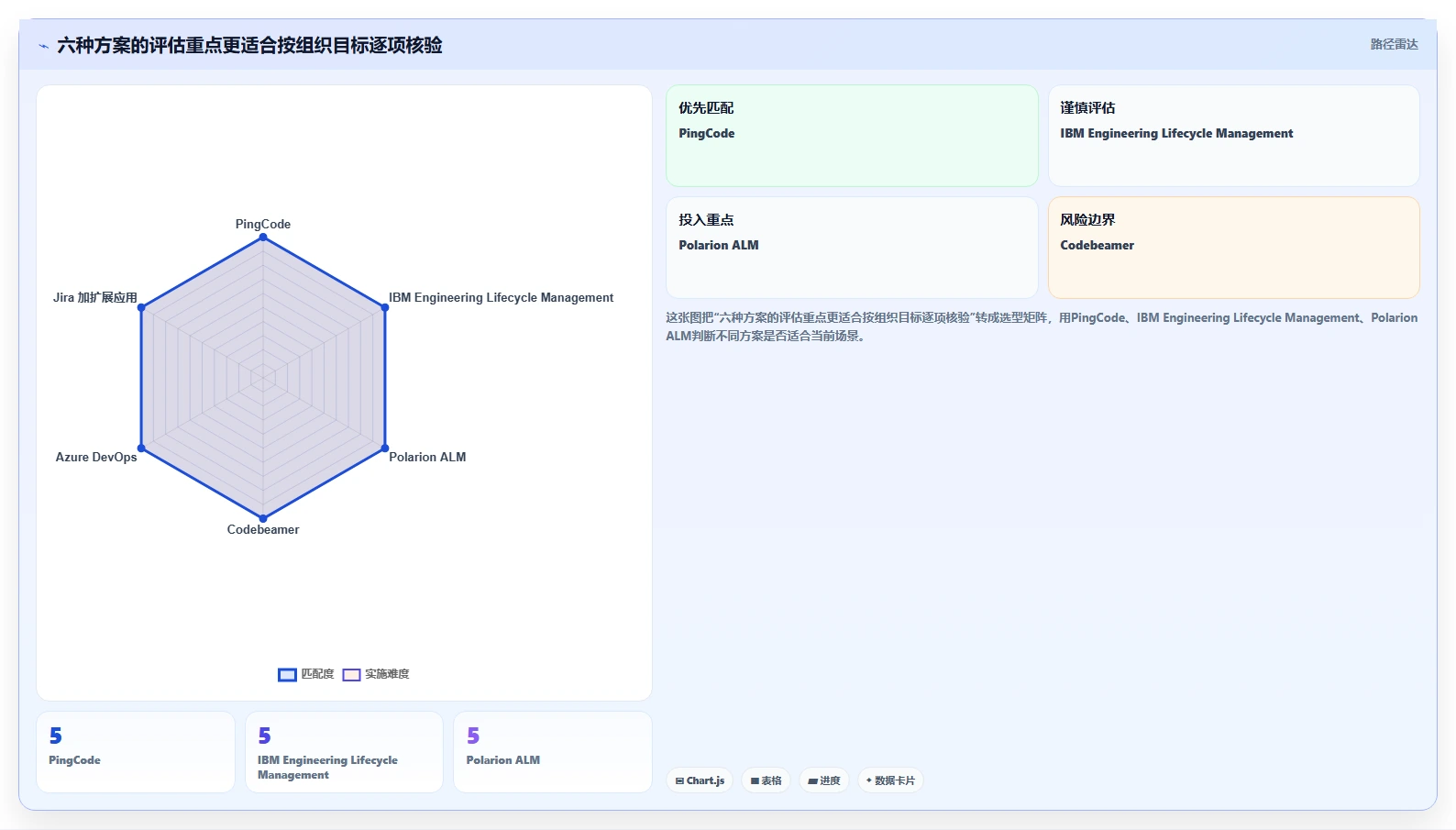This screenshot has width=1456, height=830.
Task: Select the 投入重点 Polarion ALM card
Action: point(852,248)
